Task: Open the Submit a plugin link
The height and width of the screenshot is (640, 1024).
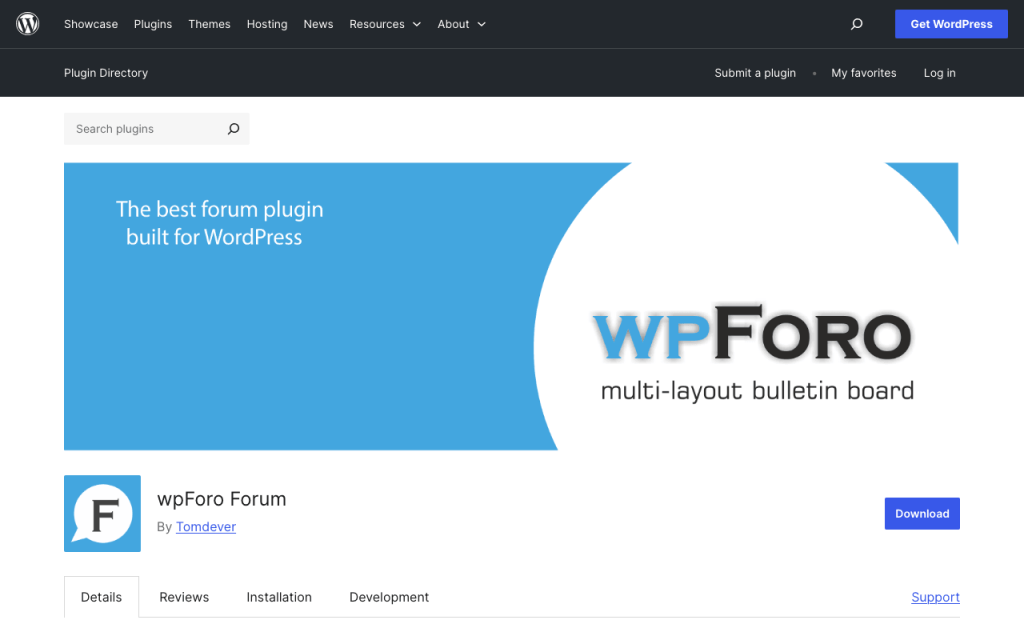Action: click(x=755, y=73)
